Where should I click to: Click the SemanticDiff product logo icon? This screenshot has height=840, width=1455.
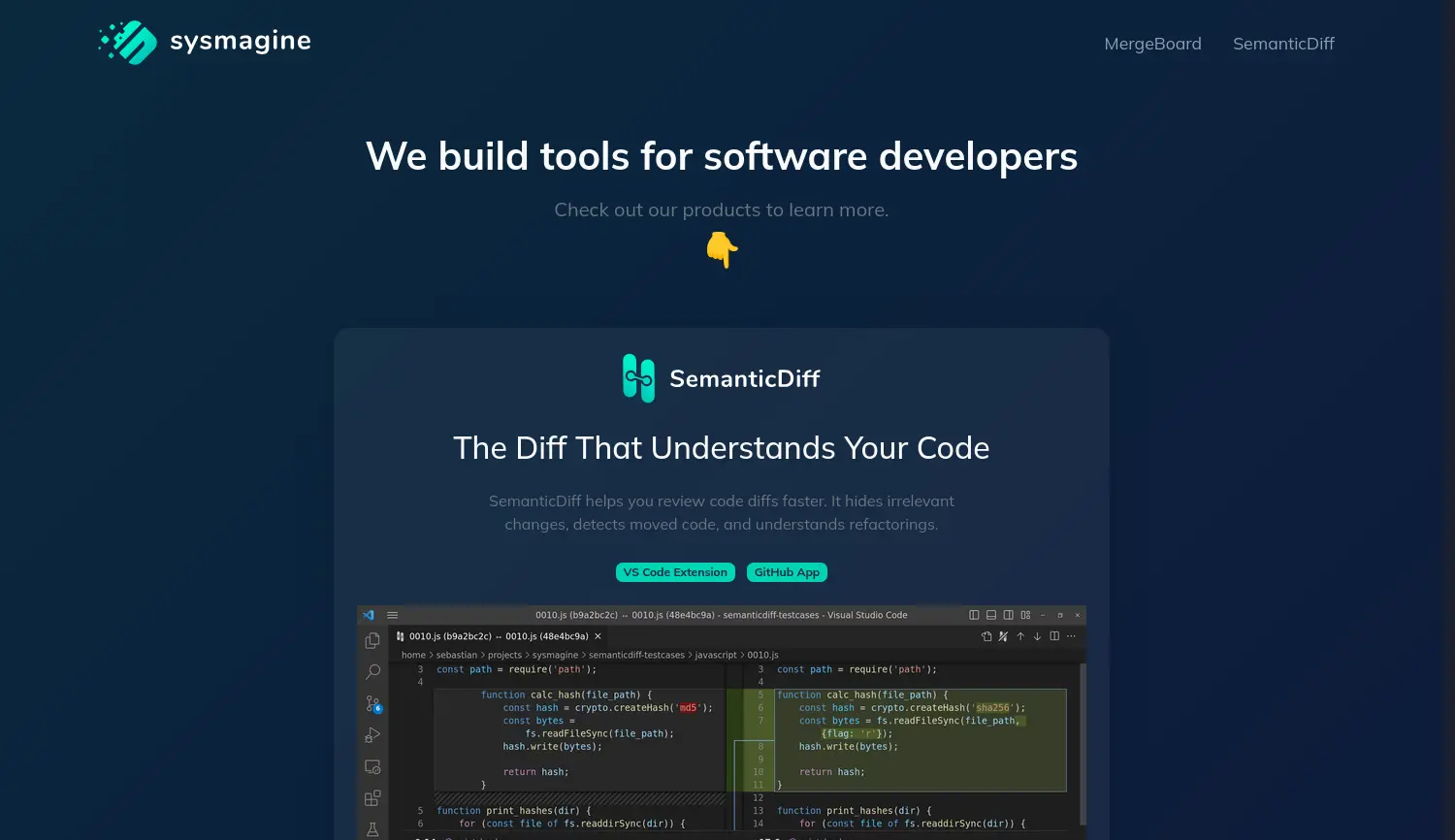click(638, 378)
